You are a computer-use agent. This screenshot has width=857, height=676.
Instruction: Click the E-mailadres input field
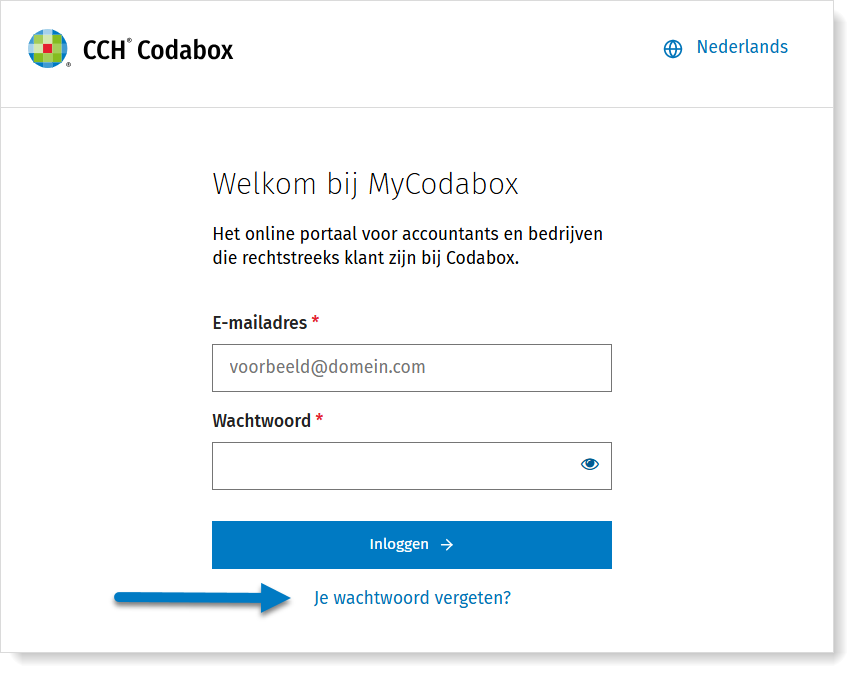coord(412,368)
